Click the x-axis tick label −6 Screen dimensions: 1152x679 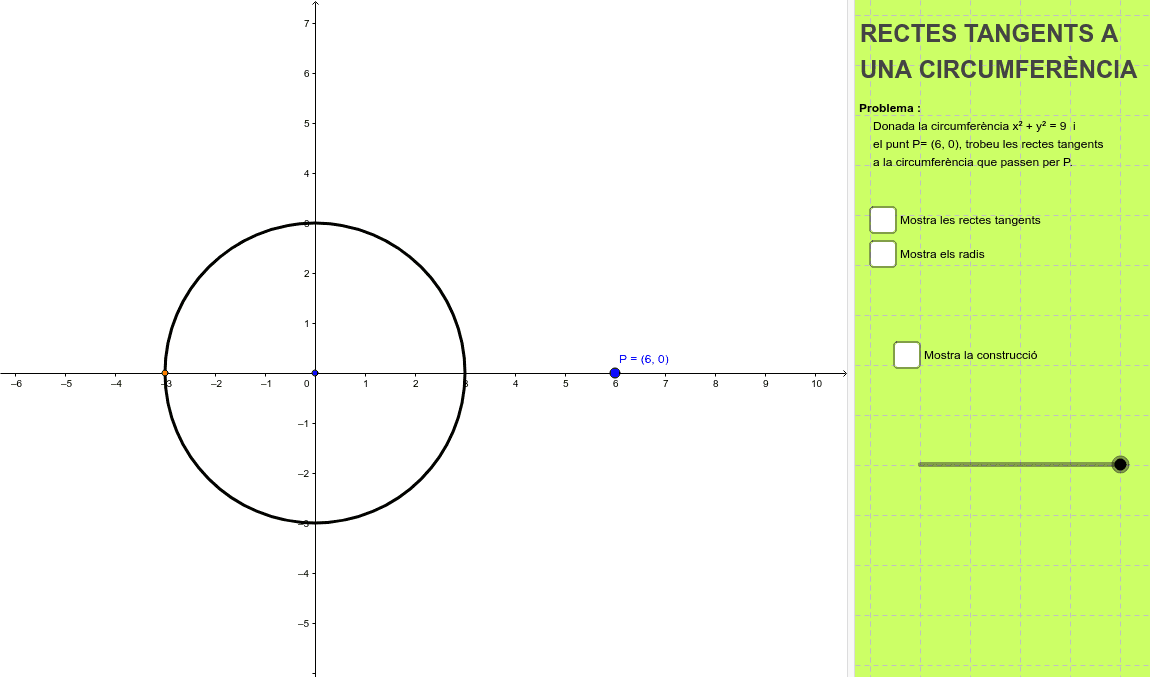tap(16, 384)
